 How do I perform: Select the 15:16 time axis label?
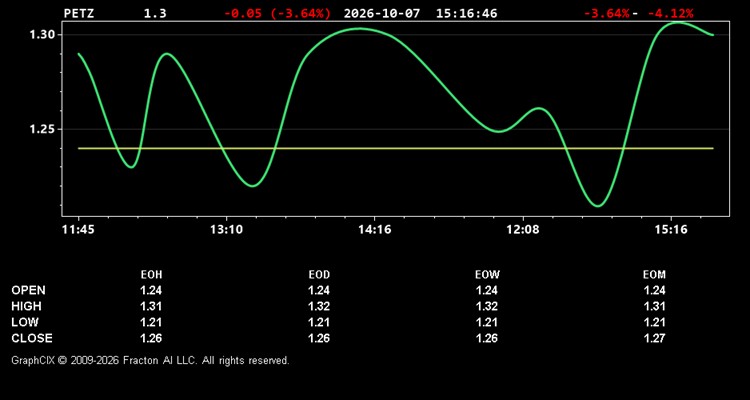(671, 230)
